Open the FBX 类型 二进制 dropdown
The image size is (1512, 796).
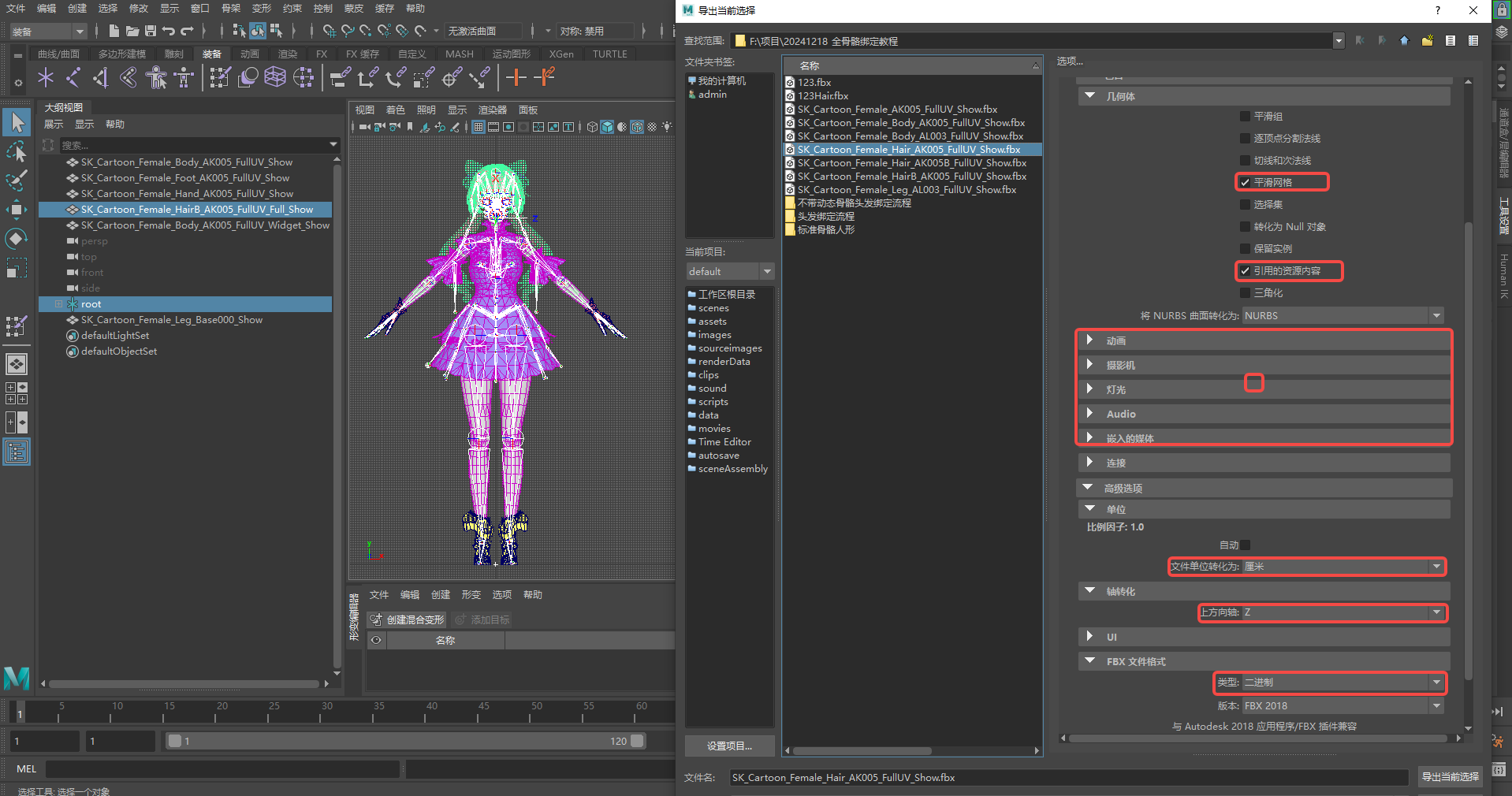pyautogui.click(x=1343, y=683)
